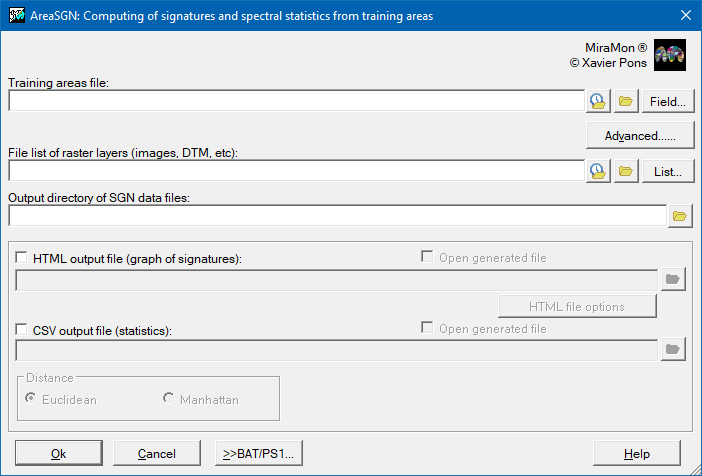Select Manhattan distance option
Screen dimensions: 702x476
click(168, 399)
